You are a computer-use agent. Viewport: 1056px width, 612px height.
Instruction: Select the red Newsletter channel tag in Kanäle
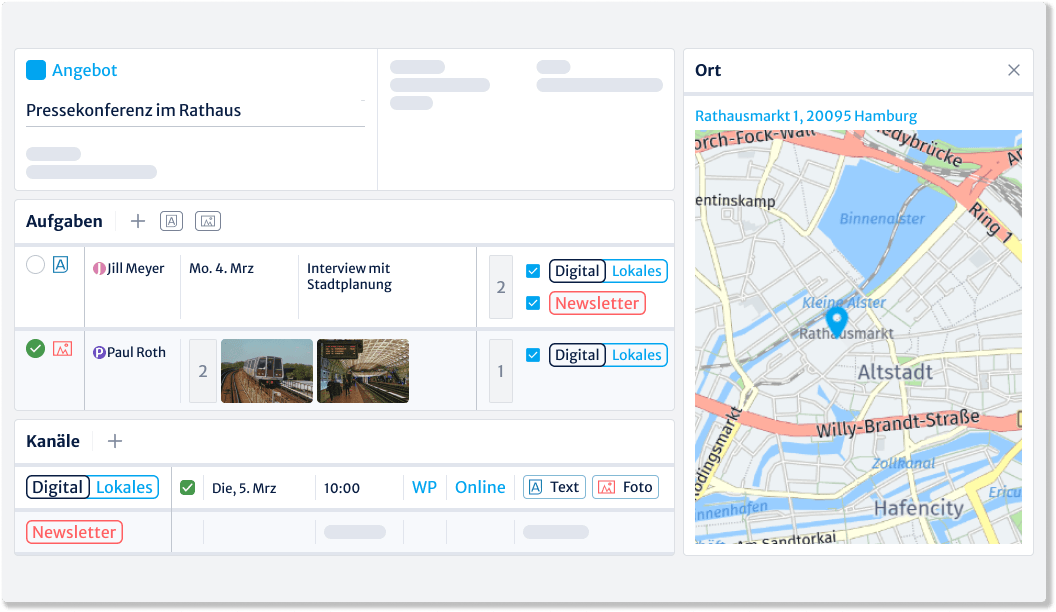pos(74,532)
